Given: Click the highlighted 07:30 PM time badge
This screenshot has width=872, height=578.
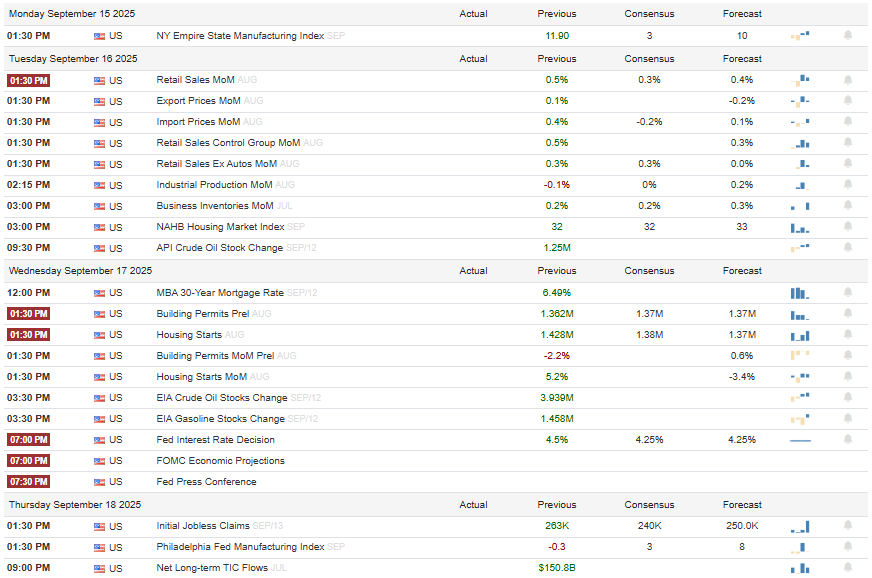Looking at the screenshot, I should click(x=28, y=482).
